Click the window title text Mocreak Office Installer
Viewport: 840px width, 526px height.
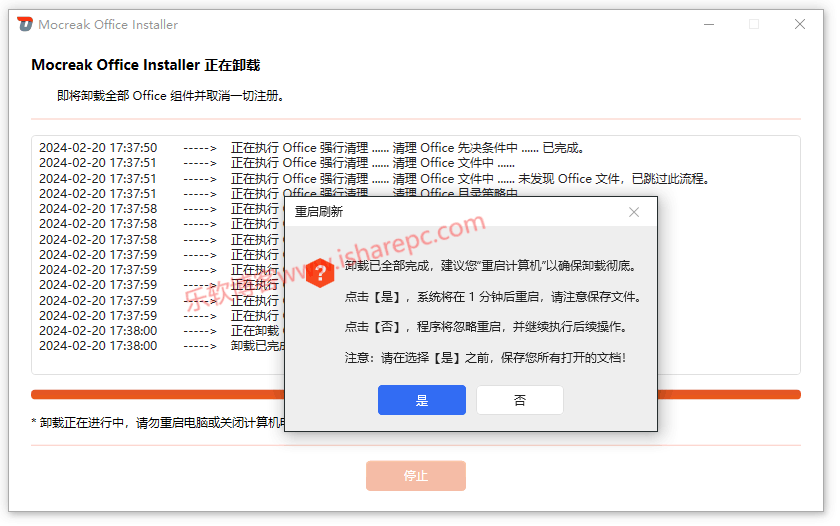108,25
